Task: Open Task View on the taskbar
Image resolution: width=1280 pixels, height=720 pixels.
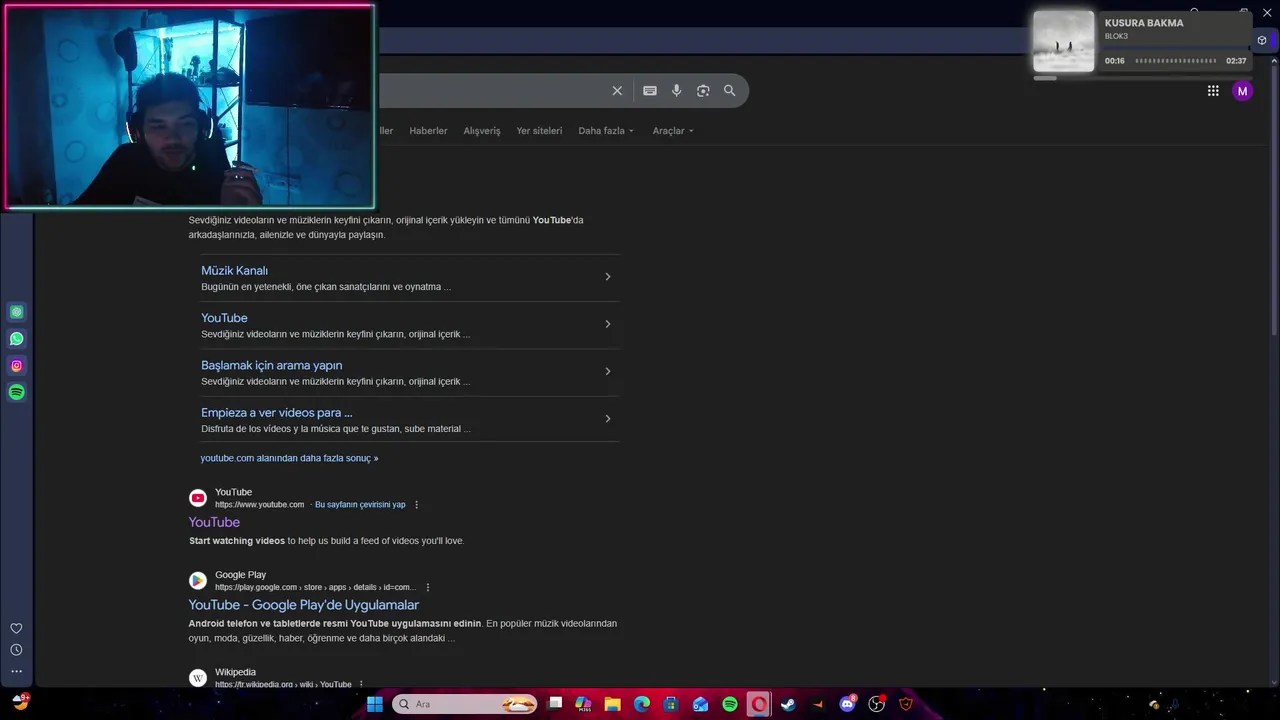Action: [556, 704]
